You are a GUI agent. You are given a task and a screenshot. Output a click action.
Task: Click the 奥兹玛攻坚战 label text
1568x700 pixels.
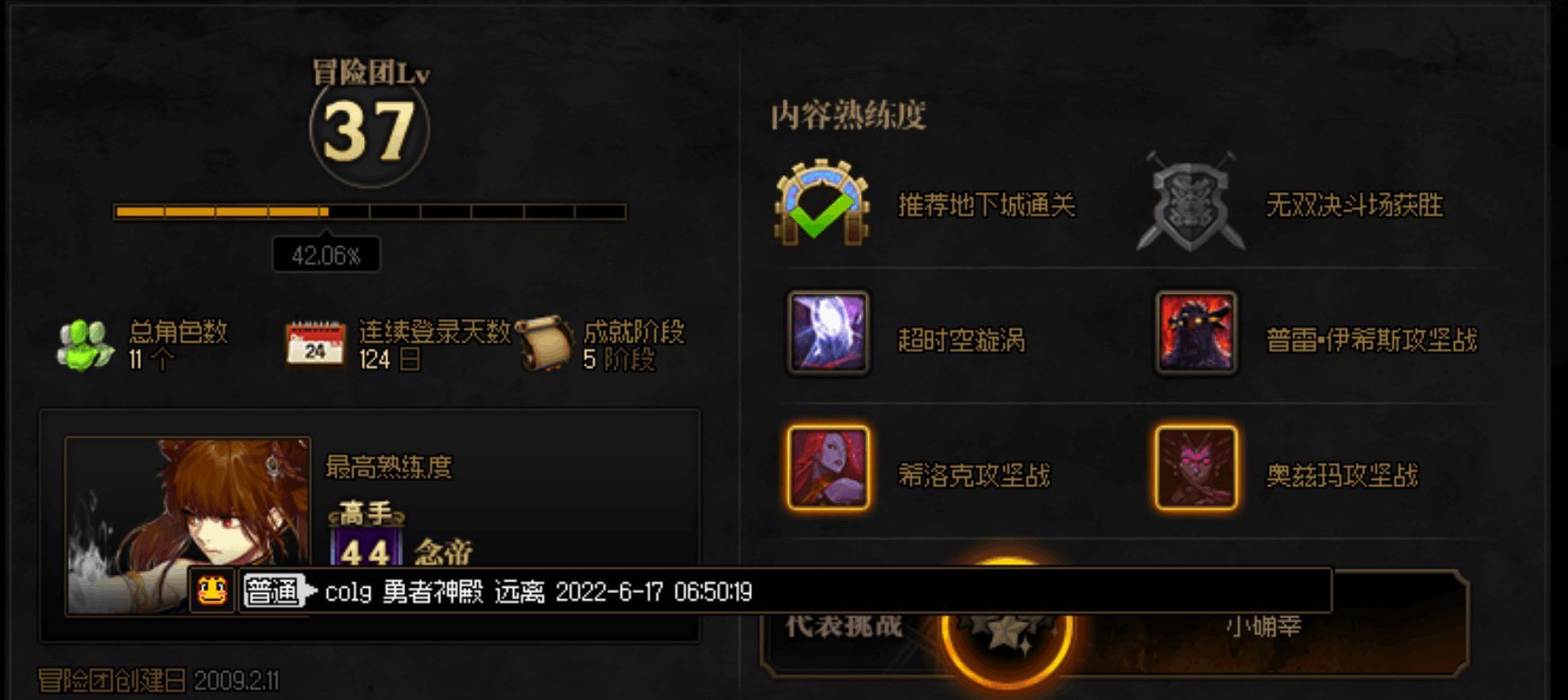(1342, 474)
